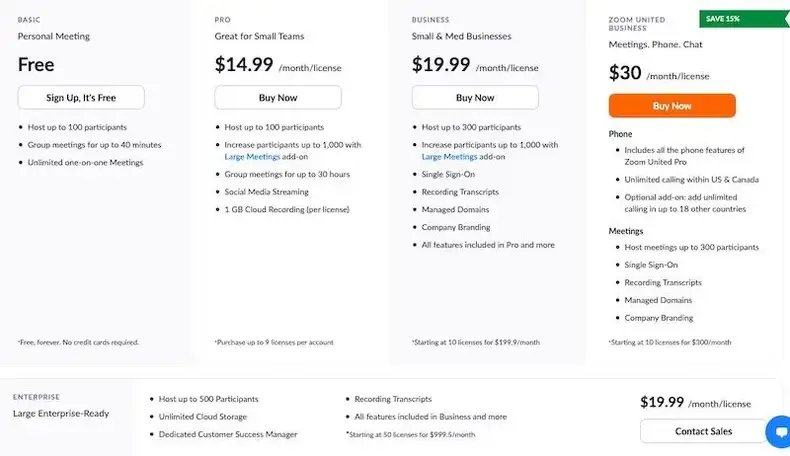Click the Enterprise plan label
790x456 pixels.
(36, 397)
